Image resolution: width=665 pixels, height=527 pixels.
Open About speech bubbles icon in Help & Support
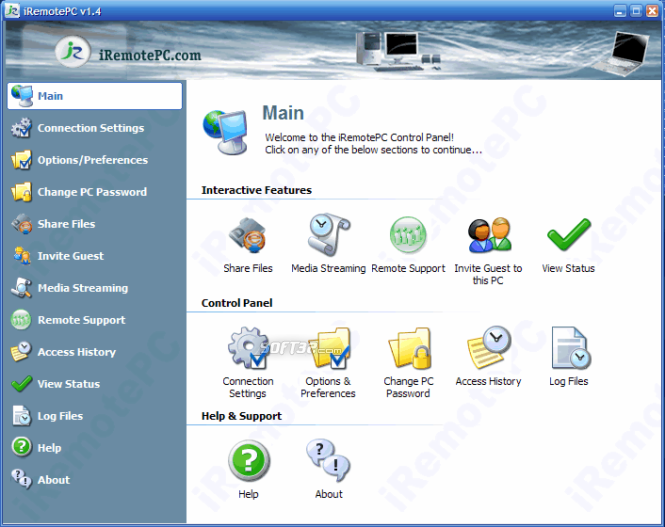pos(328,460)
